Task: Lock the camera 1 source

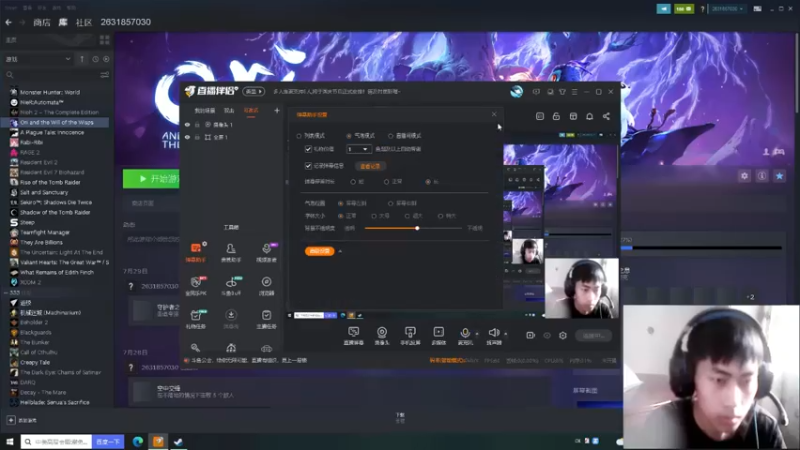Action: 197,124
